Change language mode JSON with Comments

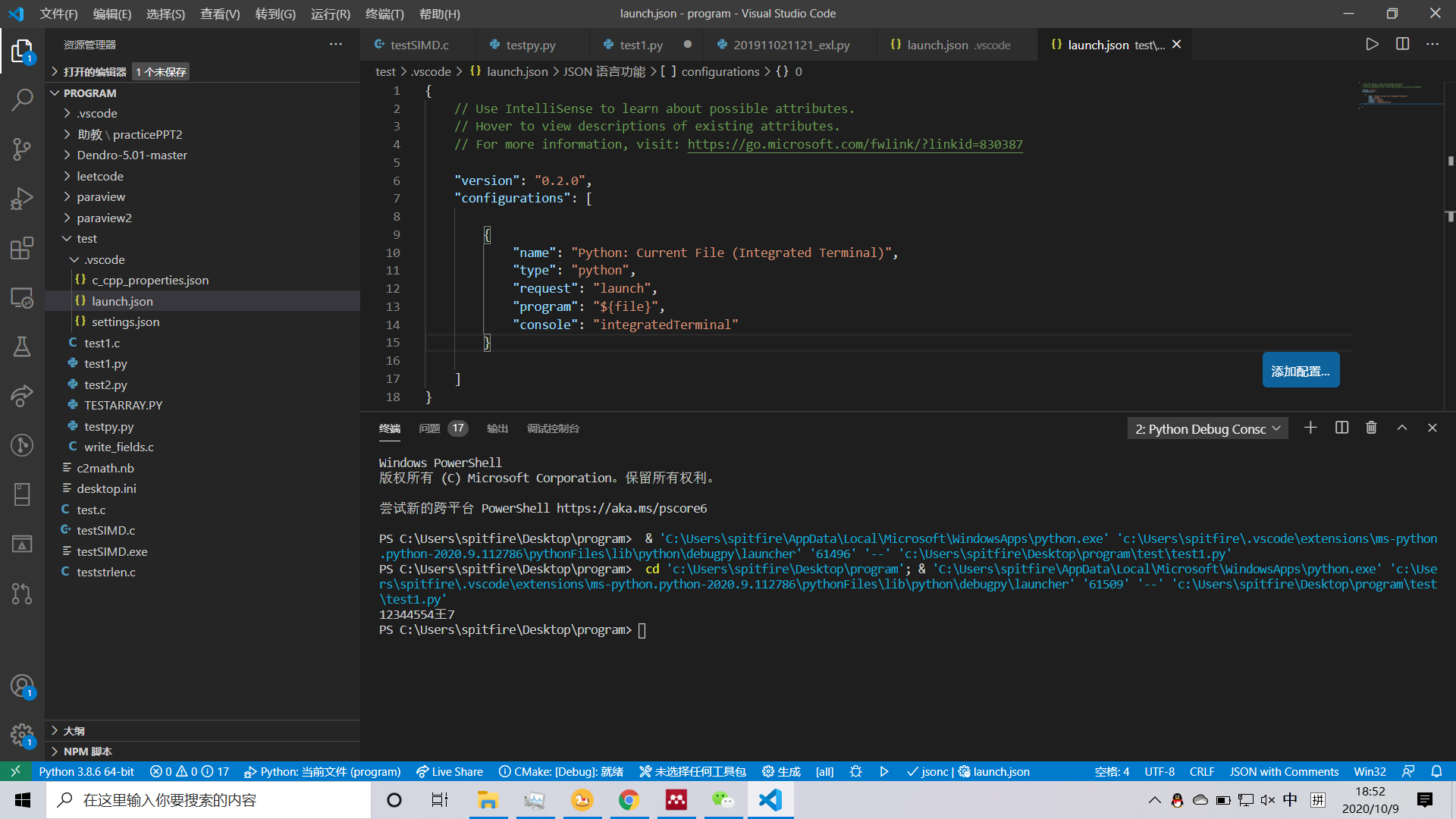(x=1283, y=771)
